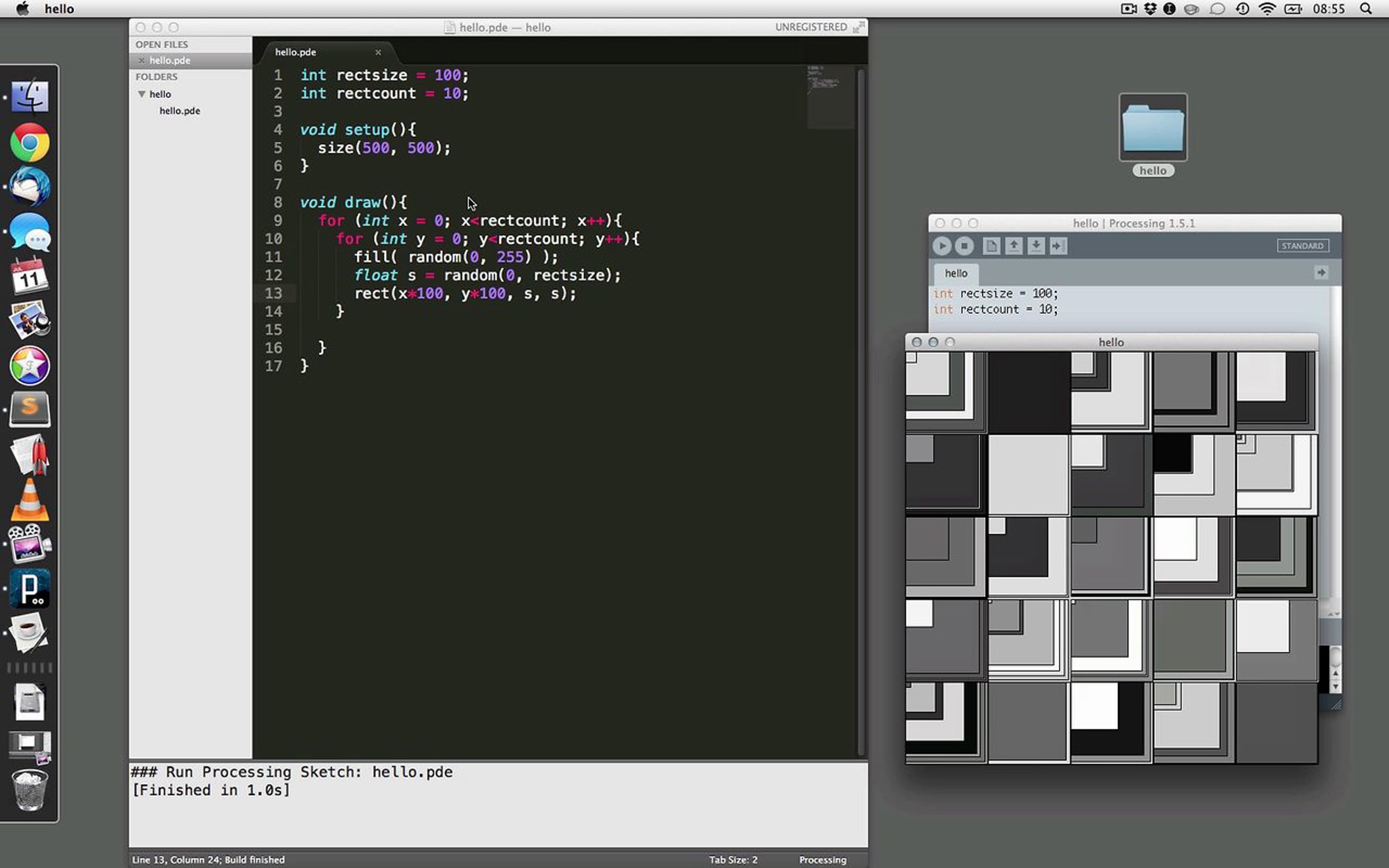Click the Open sketch arrow-up icon
The height and width of the screenshot is (868, 1389).
(1013, 246)
